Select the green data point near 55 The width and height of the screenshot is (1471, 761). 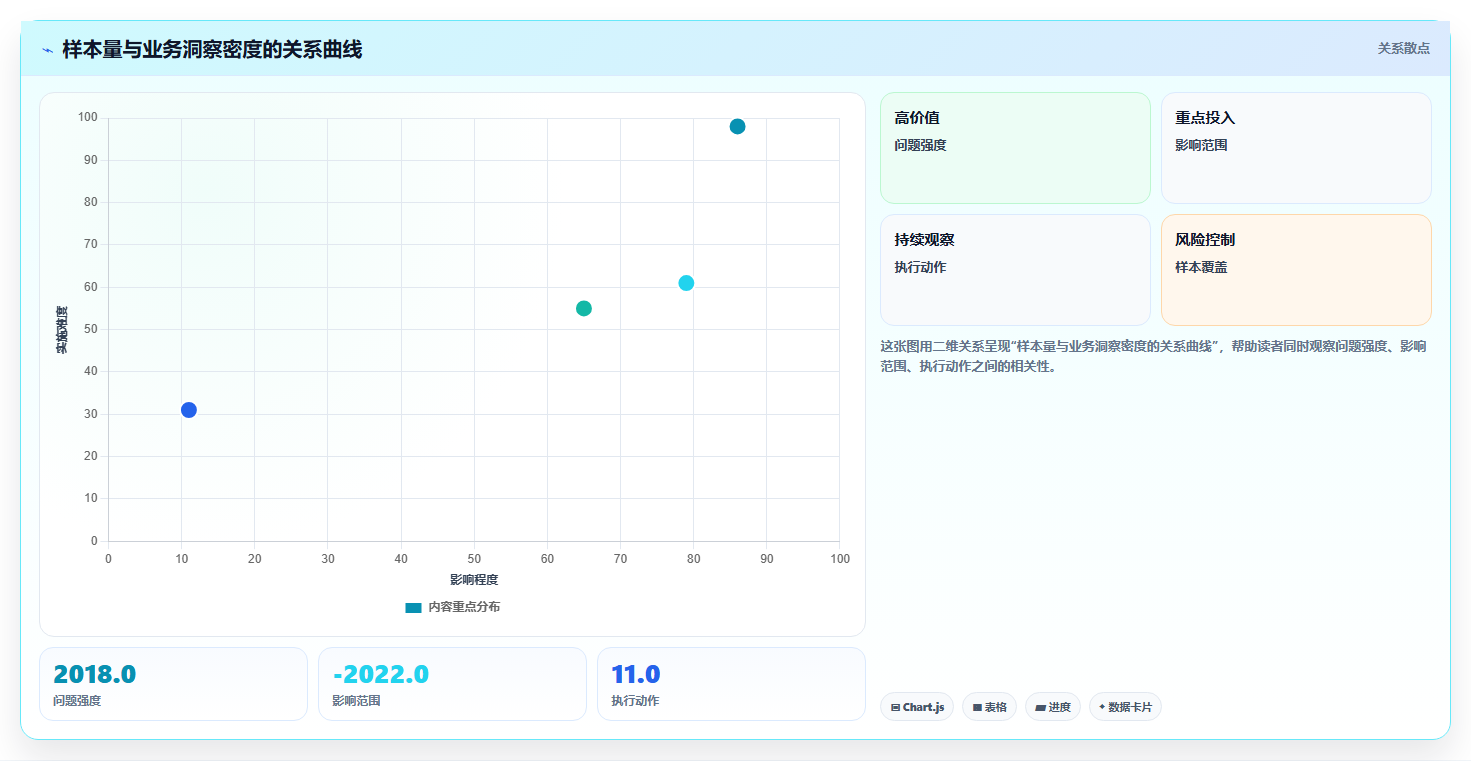point(584,308)
